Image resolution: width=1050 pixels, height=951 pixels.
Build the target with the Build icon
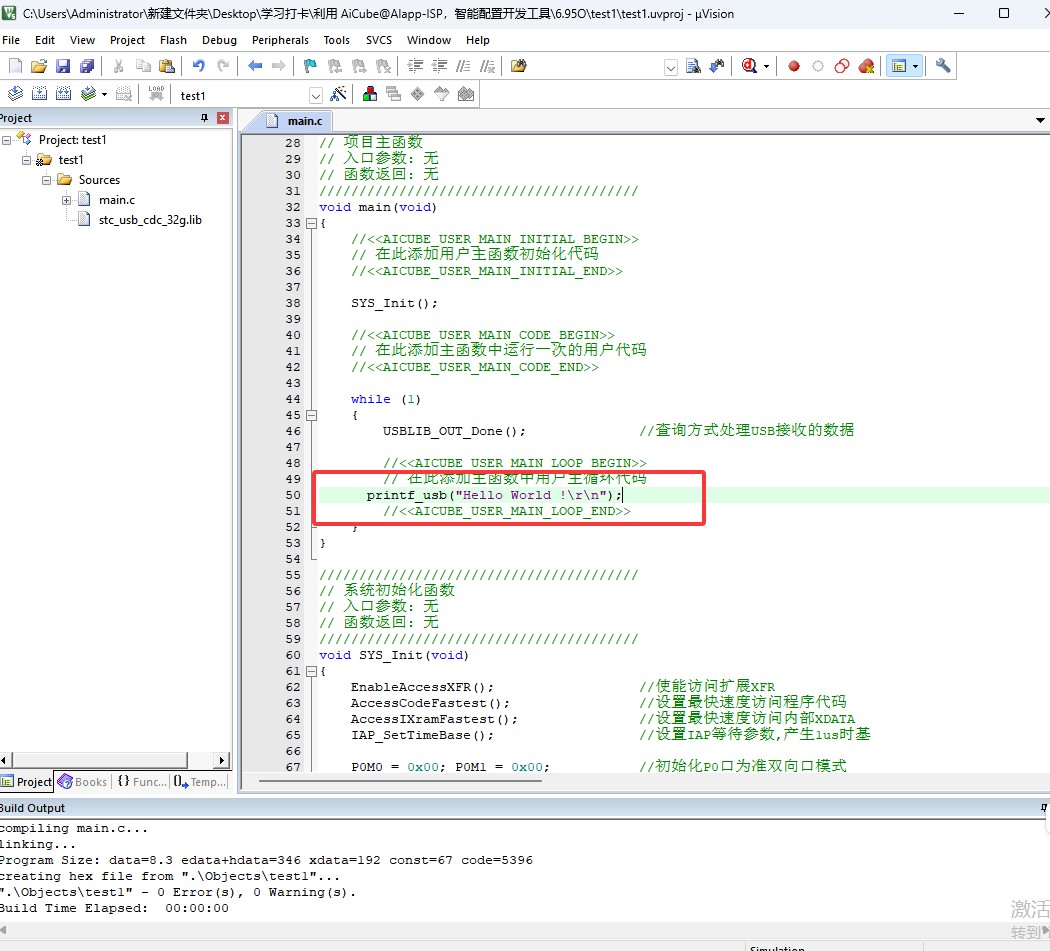coord(40,94)
